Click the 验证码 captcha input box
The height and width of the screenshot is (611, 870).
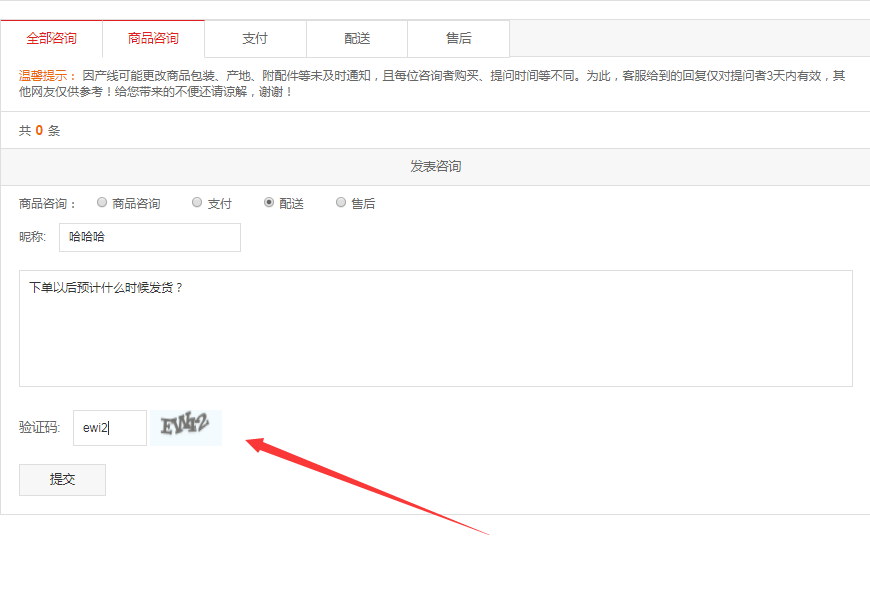[110, 428]
